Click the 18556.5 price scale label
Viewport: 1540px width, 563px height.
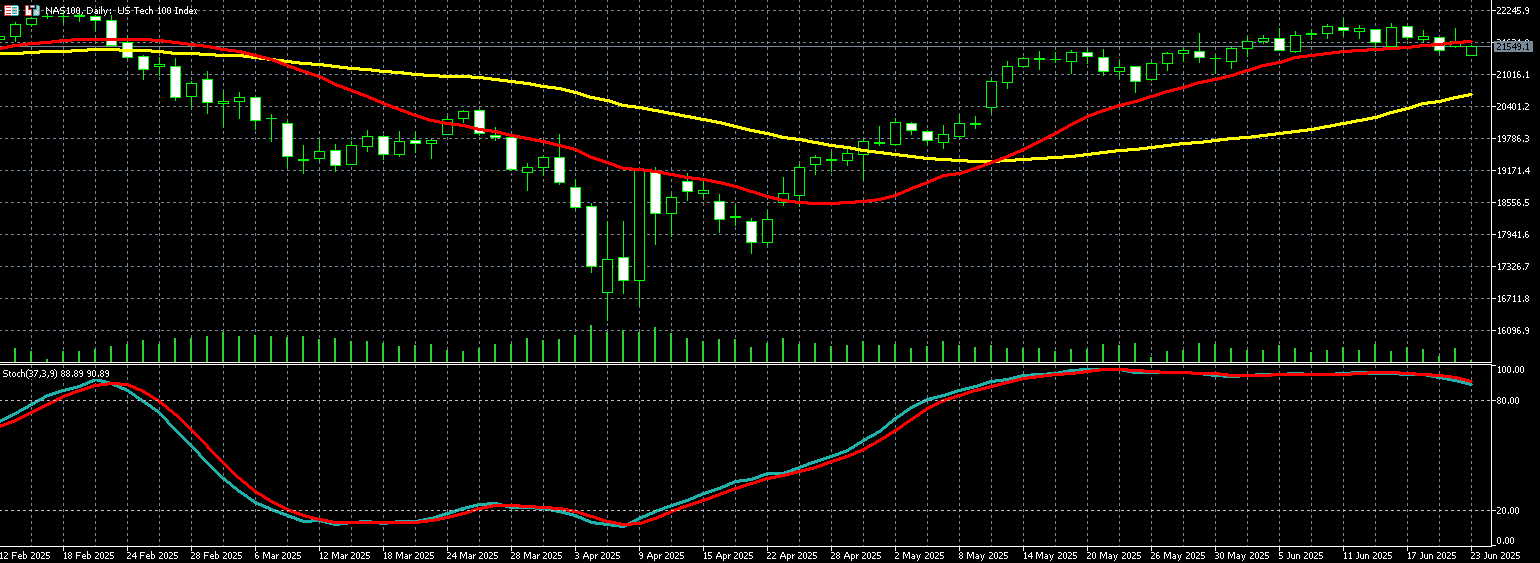click(x=1511, y=203)
